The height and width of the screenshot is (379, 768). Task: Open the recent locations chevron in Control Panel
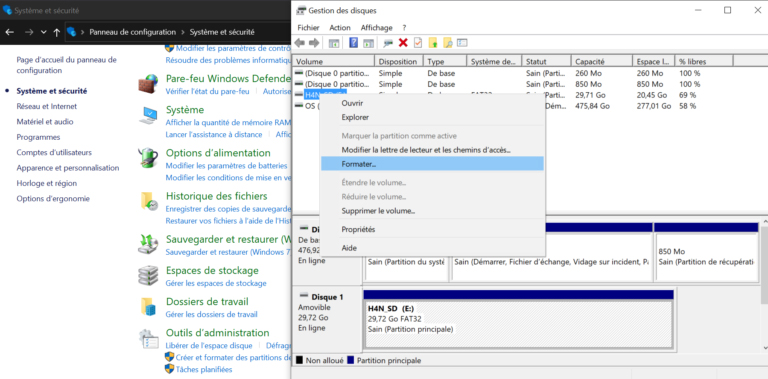coord(44,32)
